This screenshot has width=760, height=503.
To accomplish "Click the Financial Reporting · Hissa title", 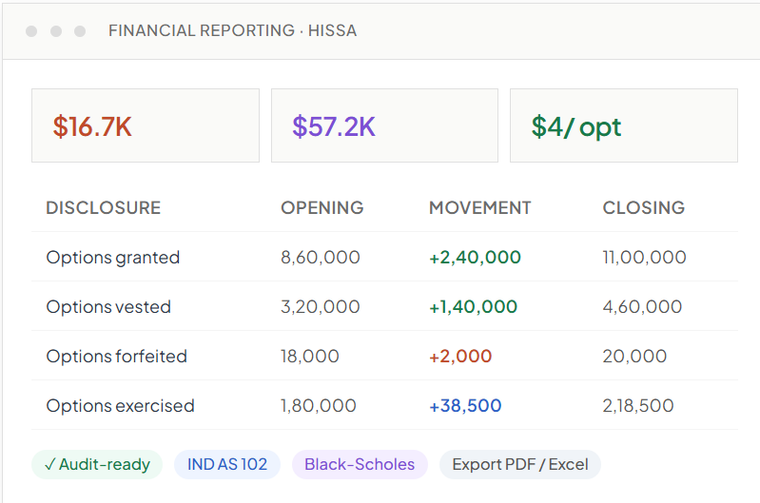I will pyautogui.click(x=233, y=31).
